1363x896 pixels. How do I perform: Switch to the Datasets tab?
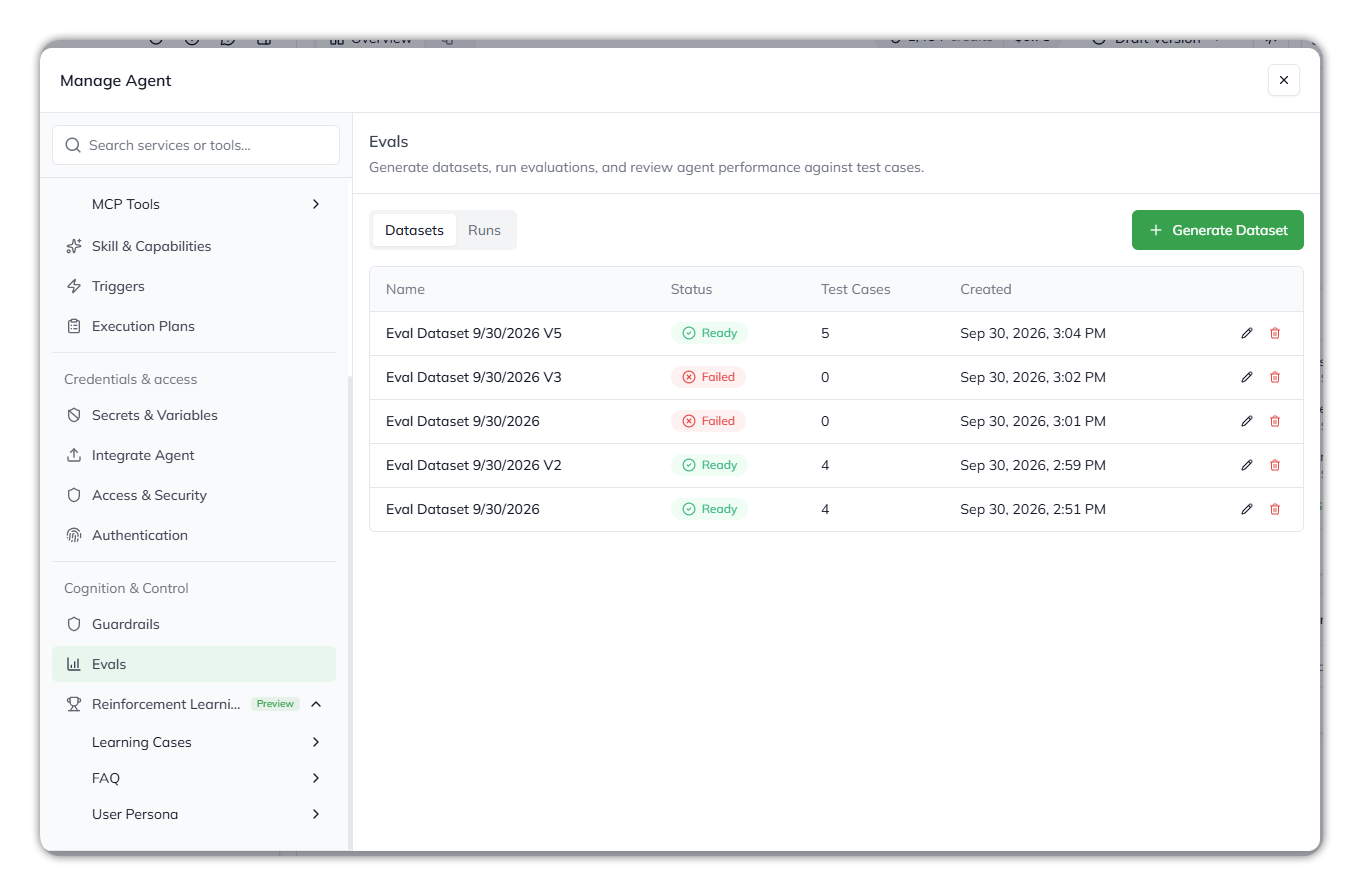[x=414, y=230]
